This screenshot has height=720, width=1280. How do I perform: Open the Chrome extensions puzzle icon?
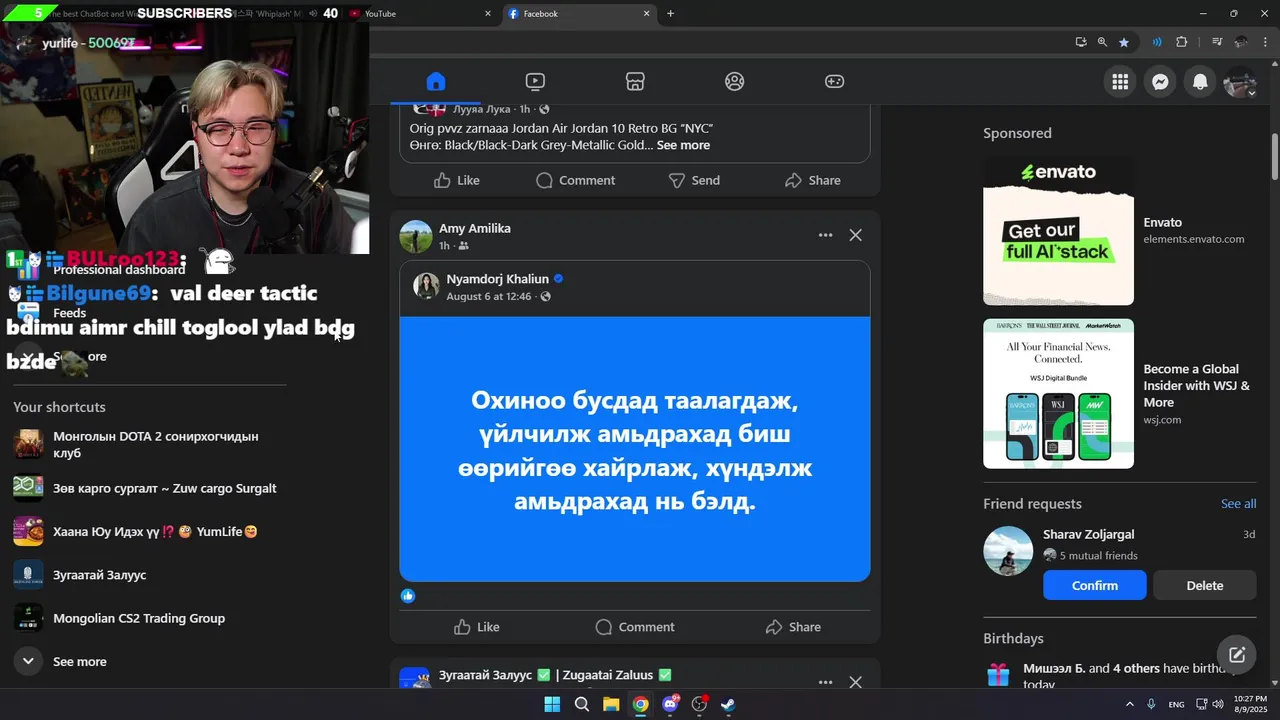(1182, 42)
